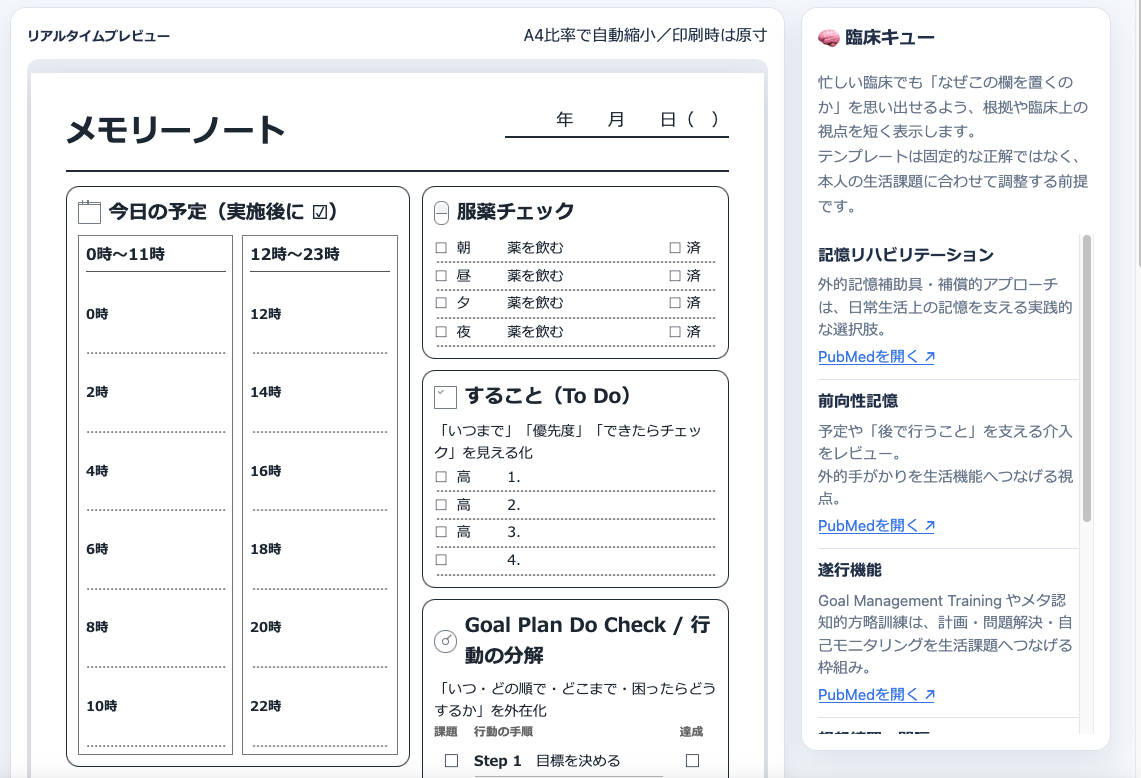Click the リアルタイムプレビュー label

click(x=98, y=36)
